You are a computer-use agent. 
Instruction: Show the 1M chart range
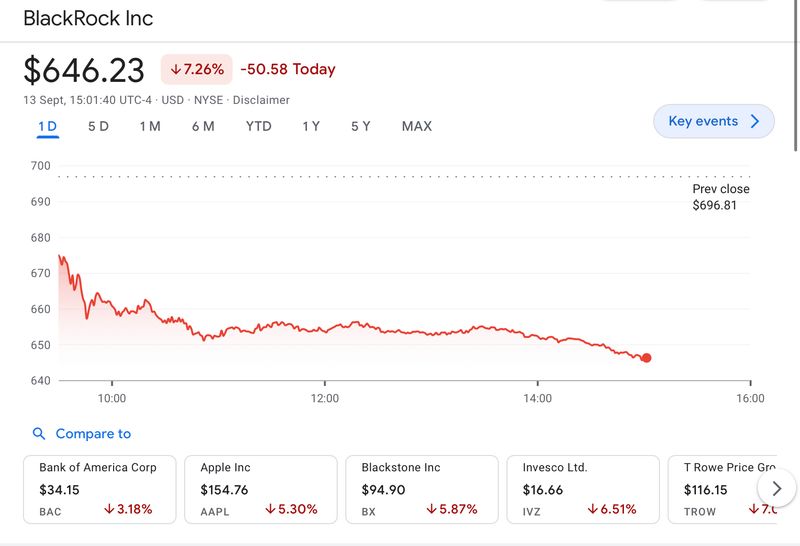(150, 126)
